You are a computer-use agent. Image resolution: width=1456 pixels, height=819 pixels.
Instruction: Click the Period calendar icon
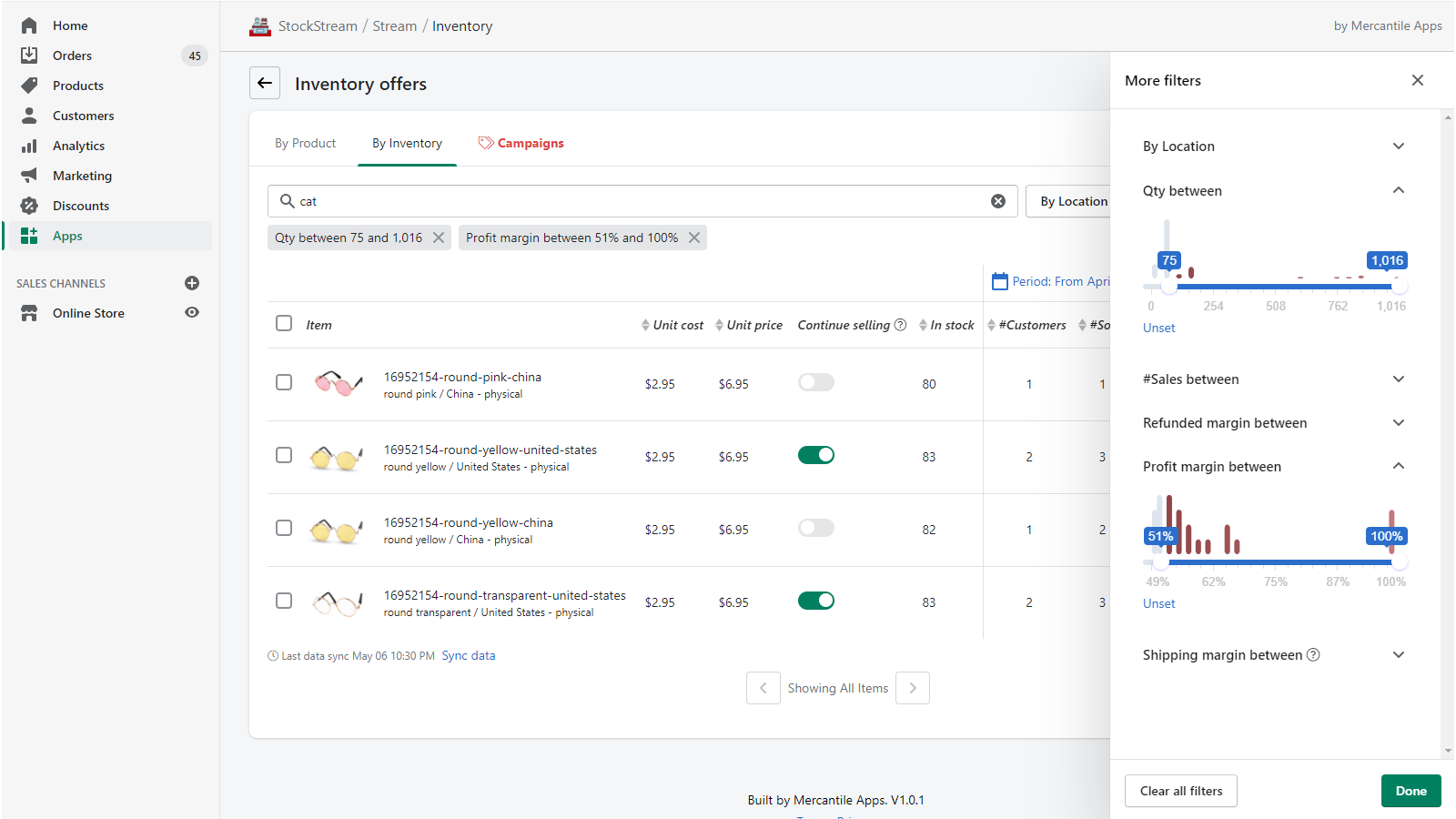click(1000, 281)
